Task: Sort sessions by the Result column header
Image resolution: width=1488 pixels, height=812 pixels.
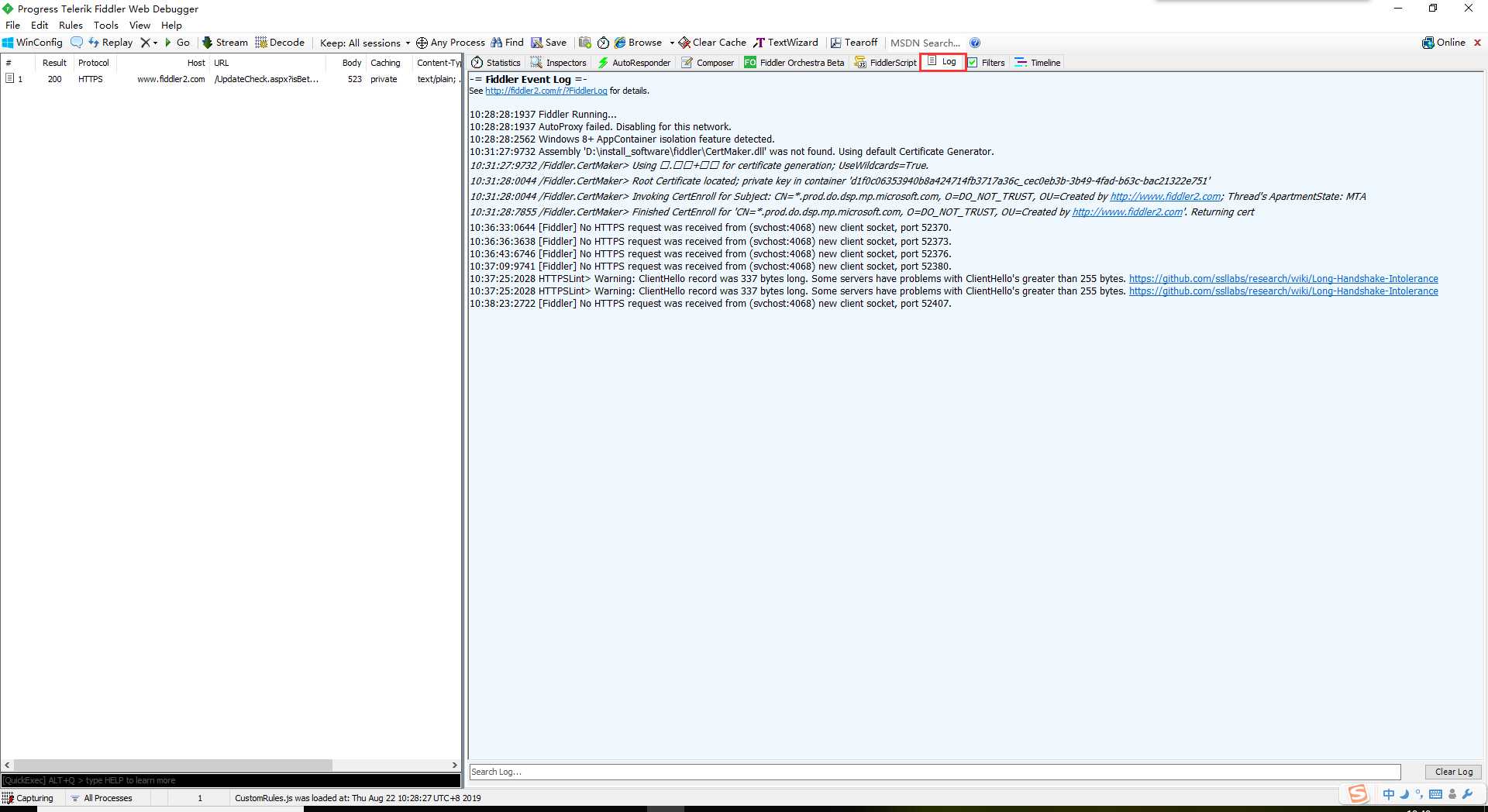Action: point(54,63)
